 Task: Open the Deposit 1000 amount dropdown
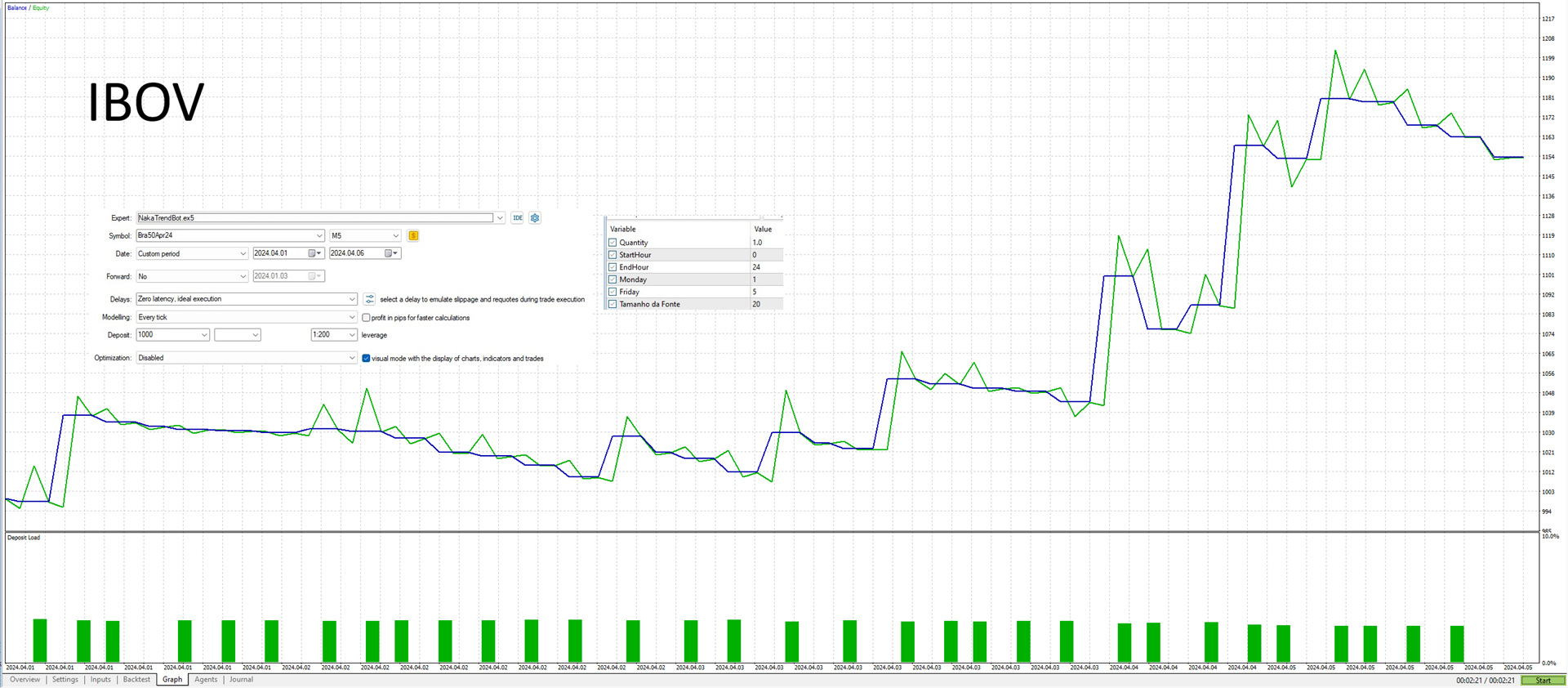(172, 335)
